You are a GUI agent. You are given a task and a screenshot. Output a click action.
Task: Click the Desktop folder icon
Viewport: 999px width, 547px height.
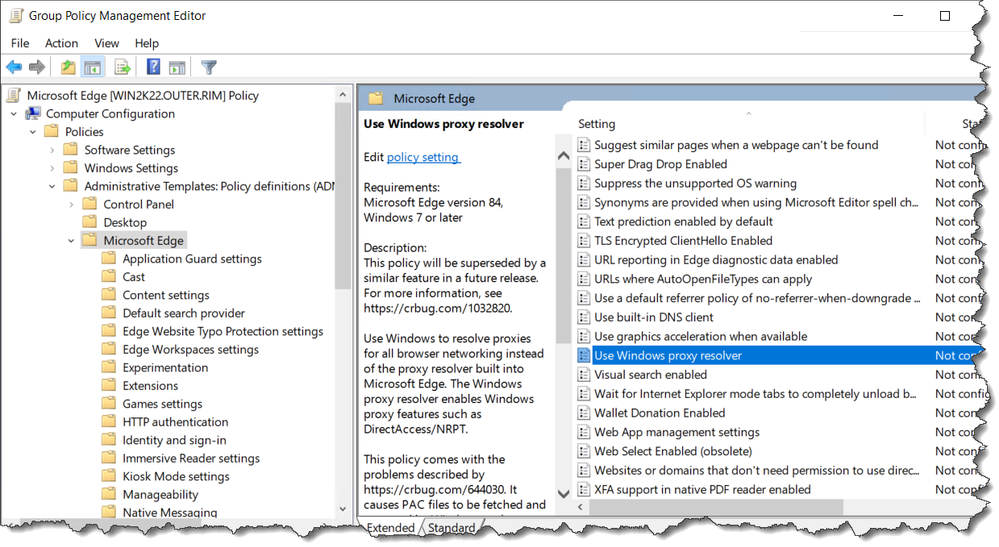90,222
